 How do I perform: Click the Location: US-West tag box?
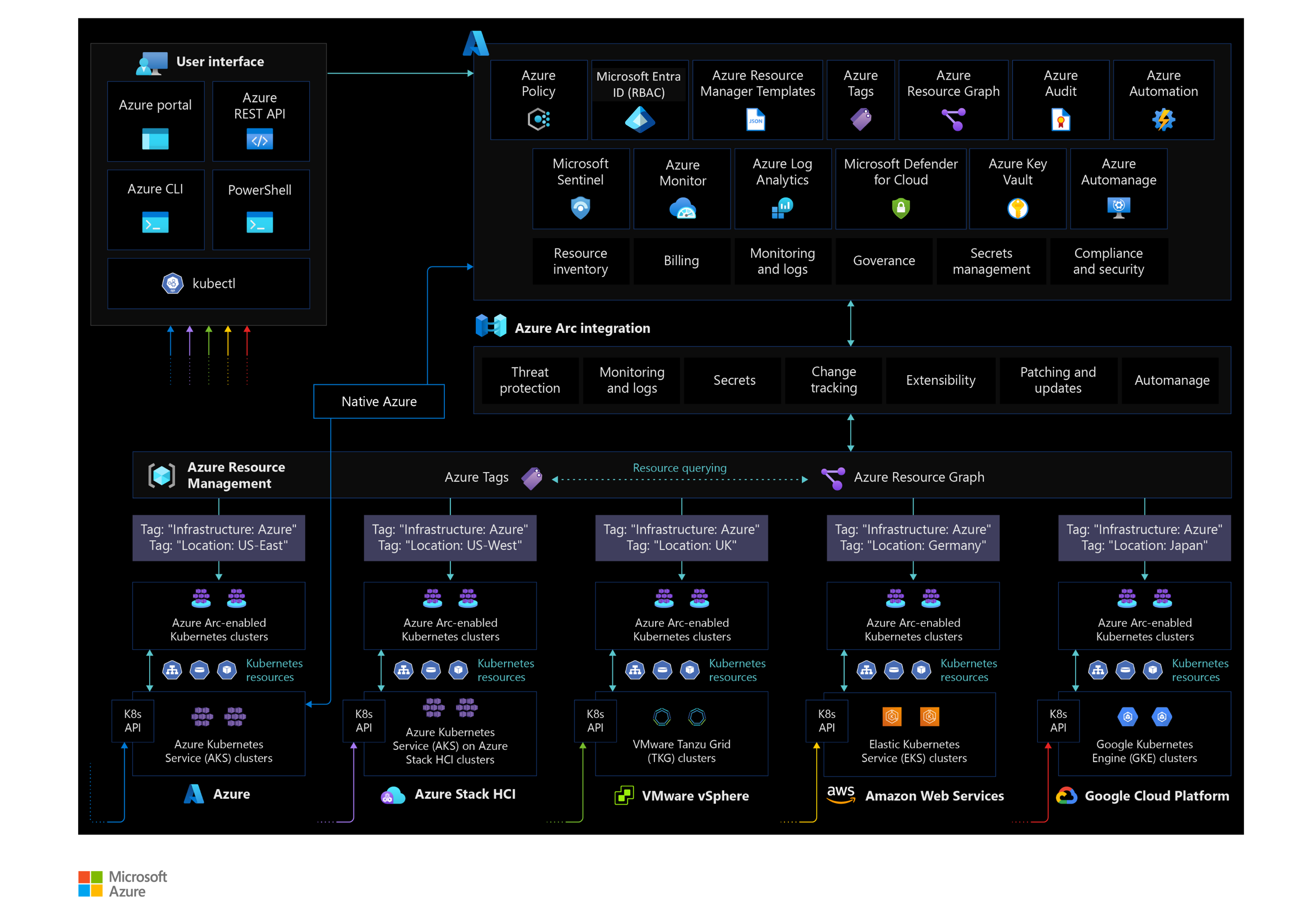(x=450, y=538)
